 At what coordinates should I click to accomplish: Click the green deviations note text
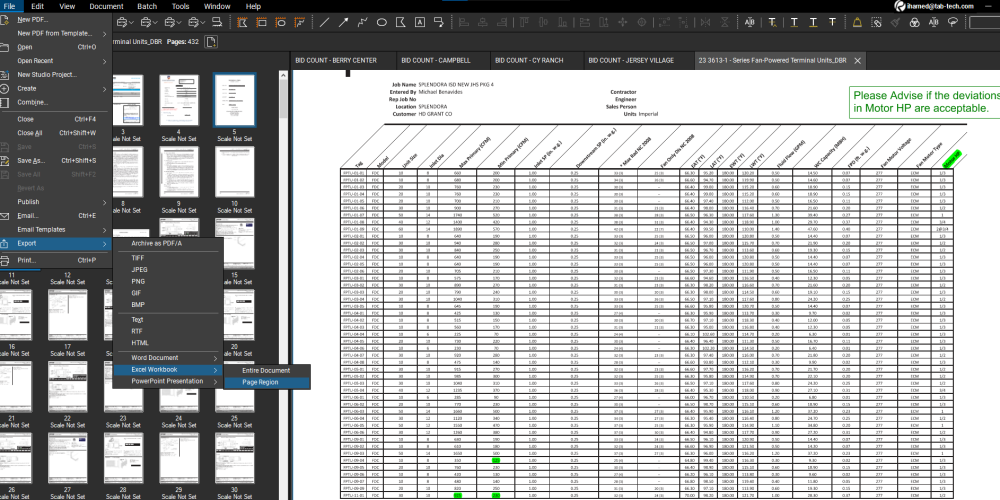927,102
